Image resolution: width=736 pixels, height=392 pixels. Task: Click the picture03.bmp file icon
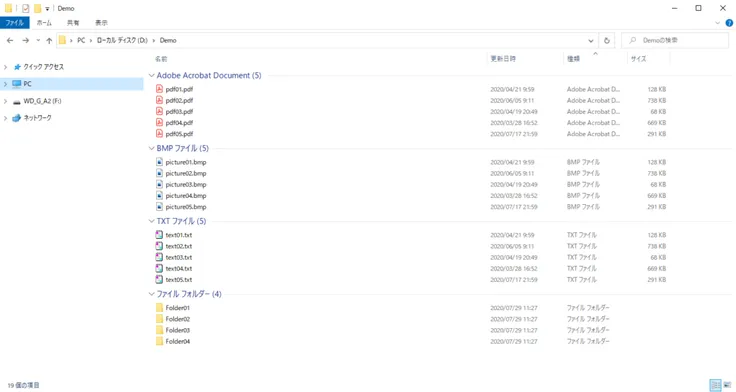coord(159,184)
